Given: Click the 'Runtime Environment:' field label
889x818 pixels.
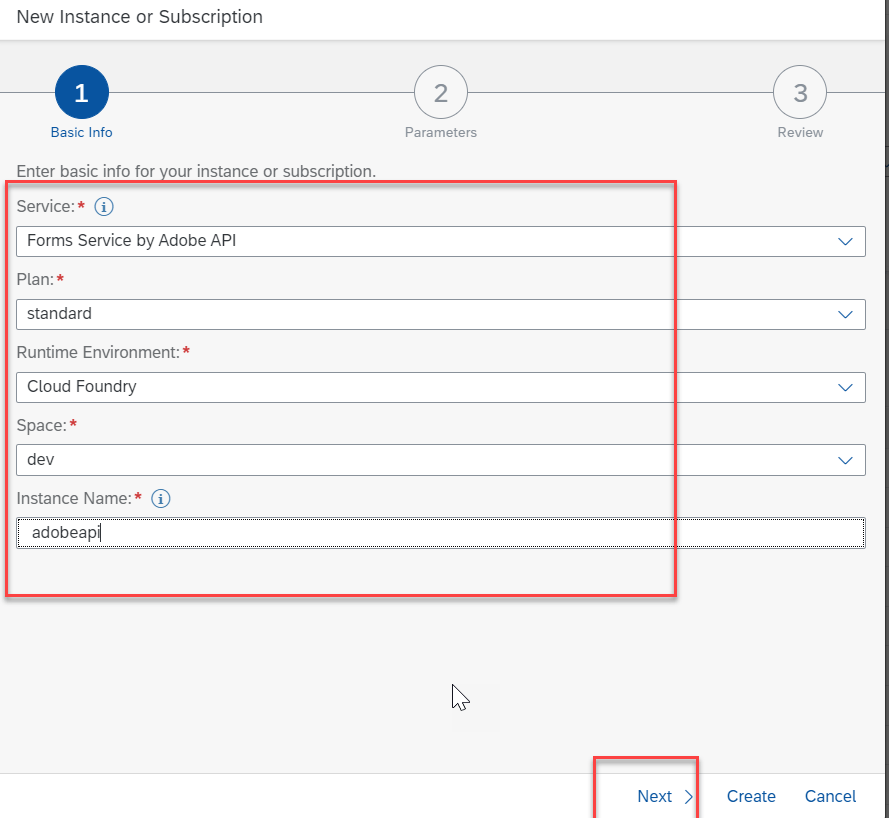Looking at the screenshot, I should (98, 353).
